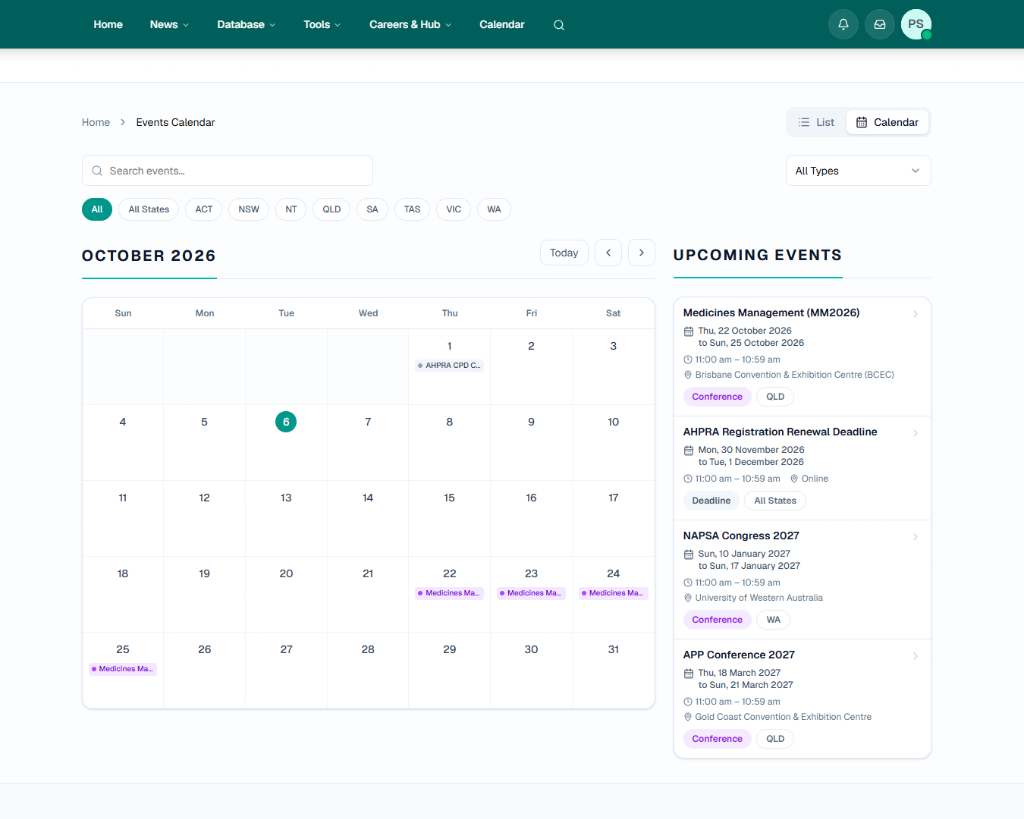Filter events by WA chip

(x=494, y=210)
